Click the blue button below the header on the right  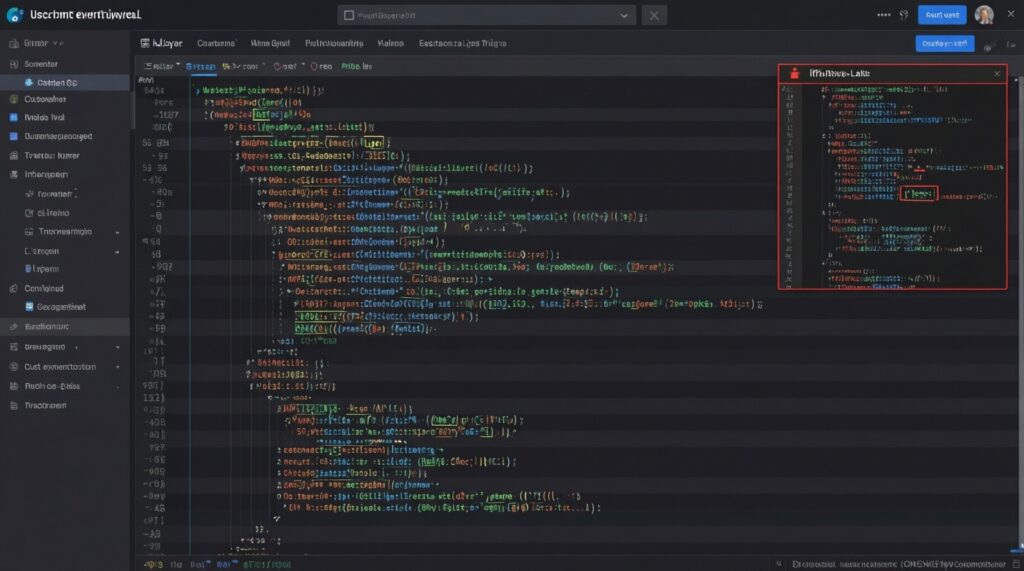(944, 44)
